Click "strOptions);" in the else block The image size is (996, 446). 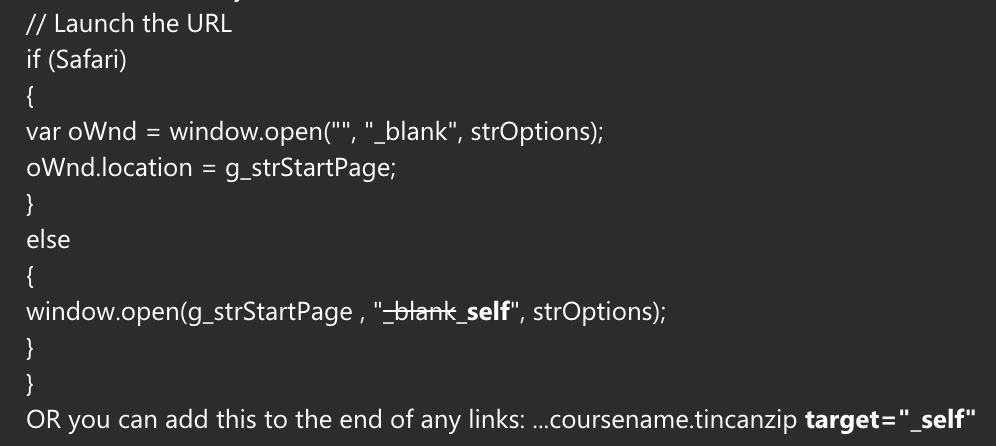click(x=599, y=312)
